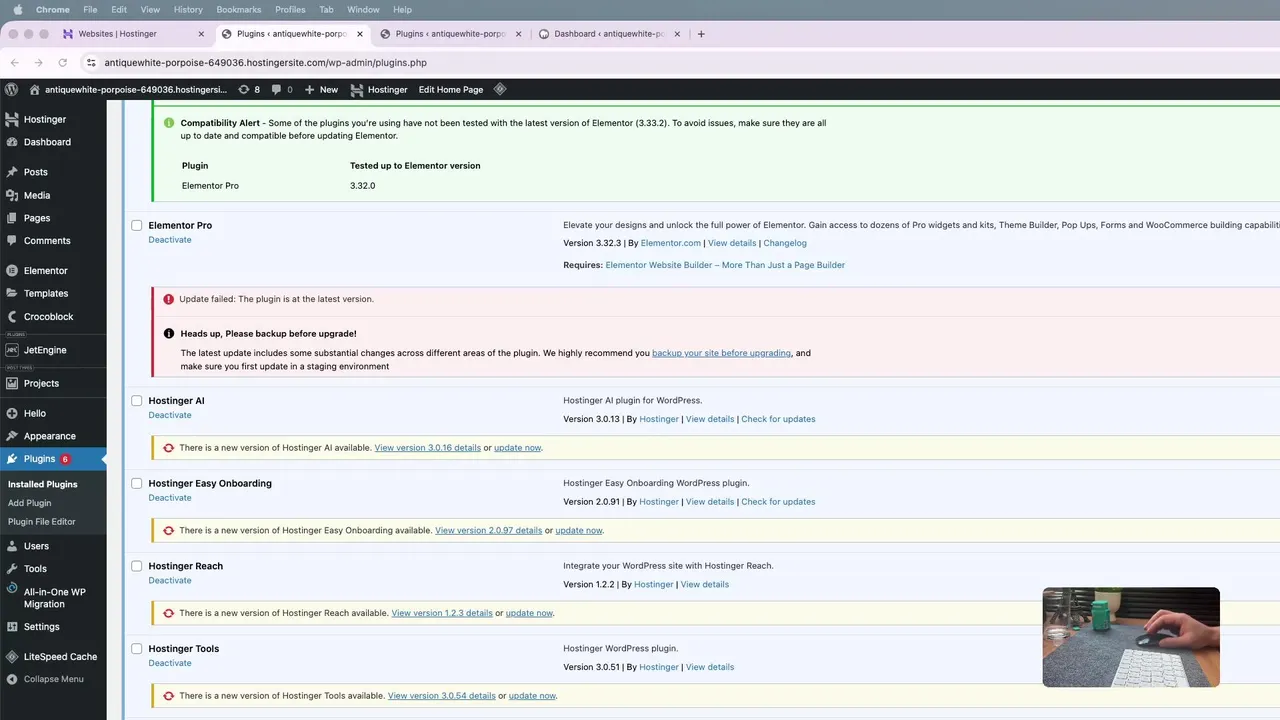The height and width of the screenshot is (720, 1280).
Task: Click the webcam overlay thumbnail
Action: (x=1131, y=637)
